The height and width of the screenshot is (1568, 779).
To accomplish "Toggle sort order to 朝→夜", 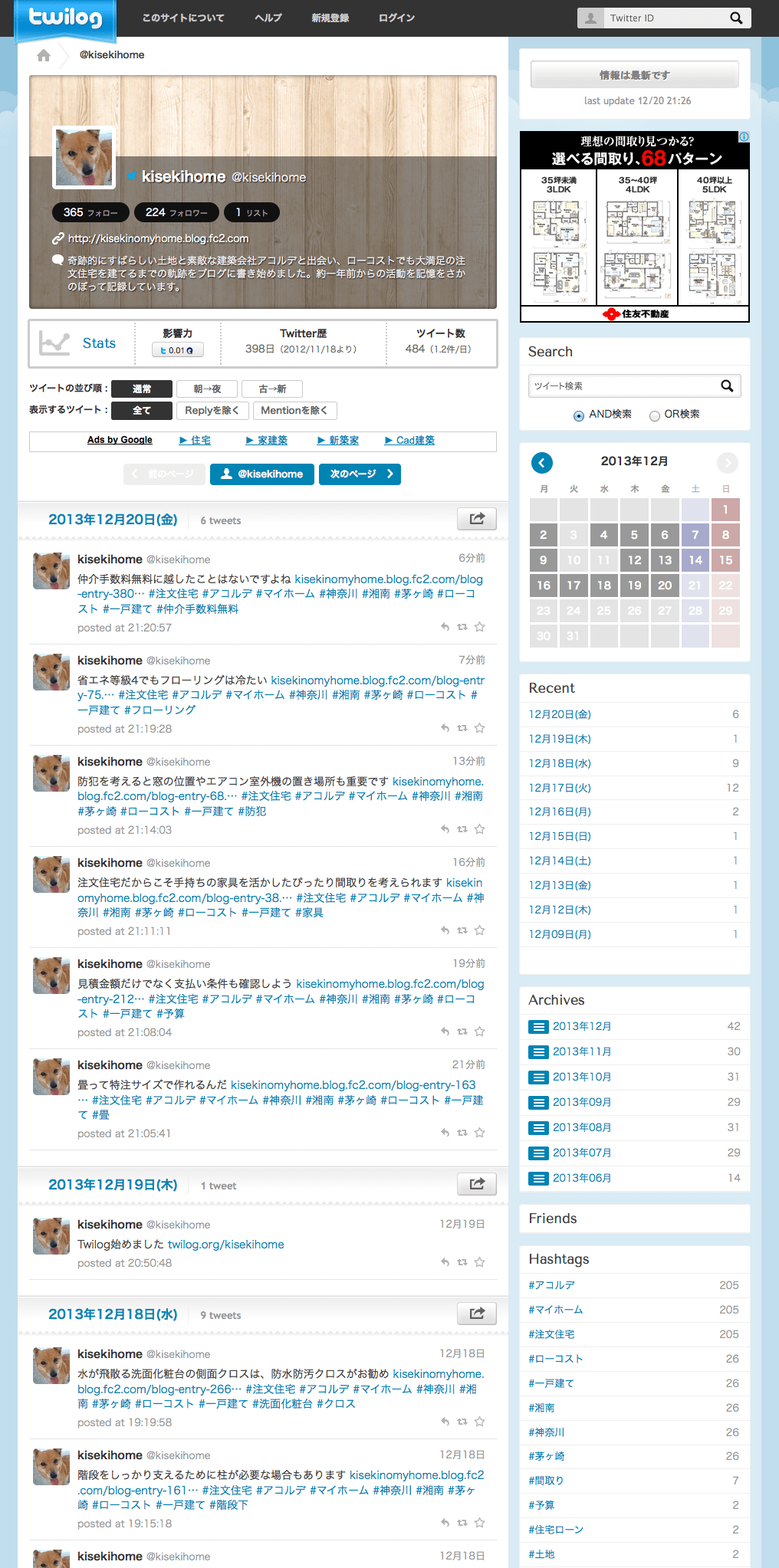I will coord(207,389).
